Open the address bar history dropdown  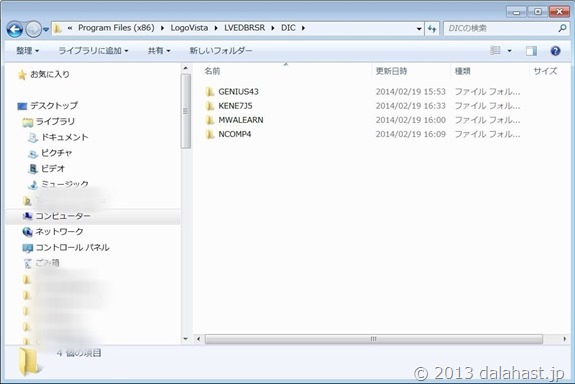pos(419,29)
